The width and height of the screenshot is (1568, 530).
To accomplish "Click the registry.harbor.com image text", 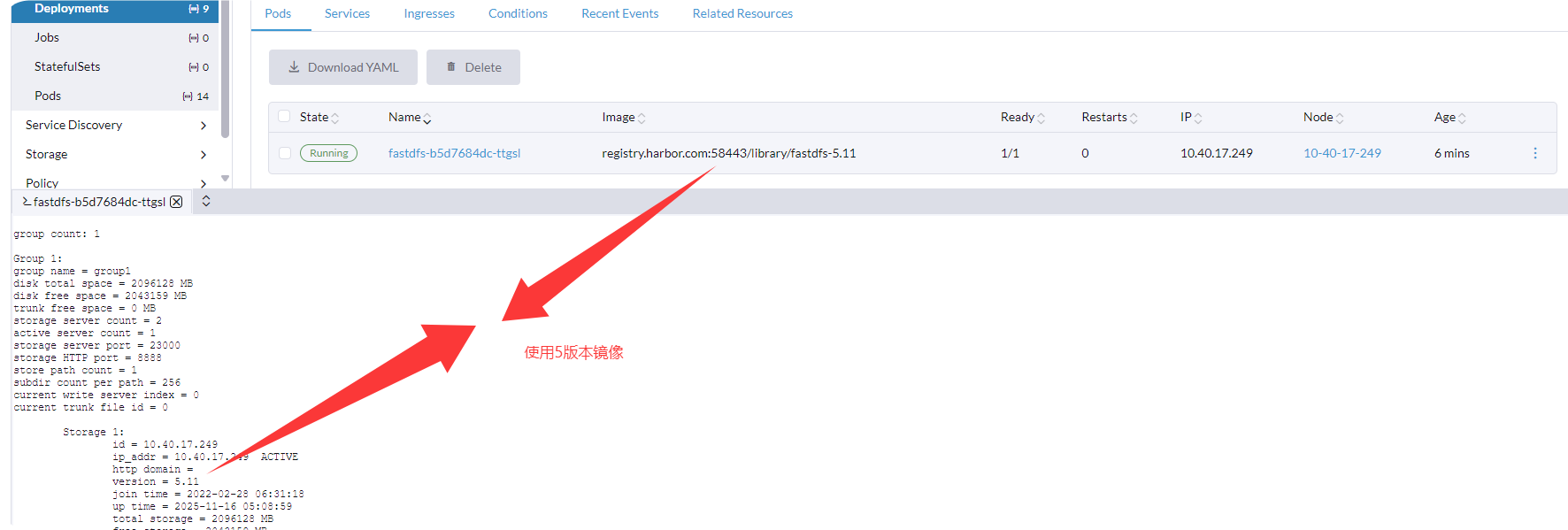I will pyautogui.click(x=729, y=153).
